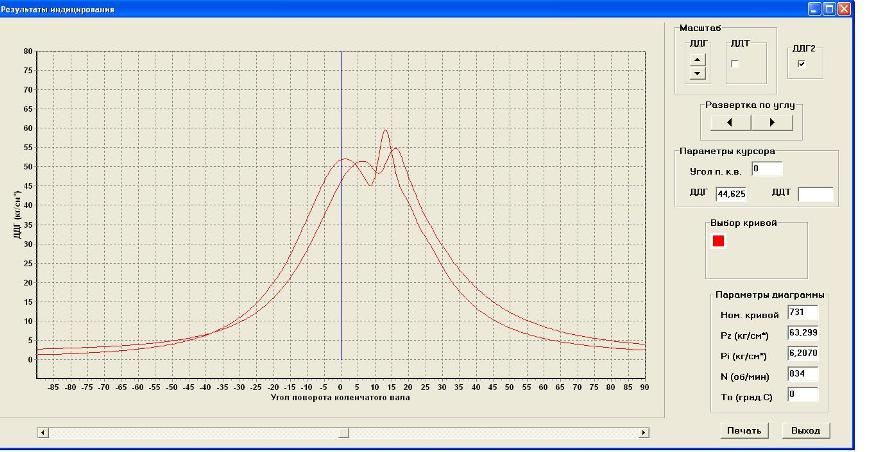Enable the ДДТ checkbox
Viewport: 870px width, 452px height.
coord(735,64)
